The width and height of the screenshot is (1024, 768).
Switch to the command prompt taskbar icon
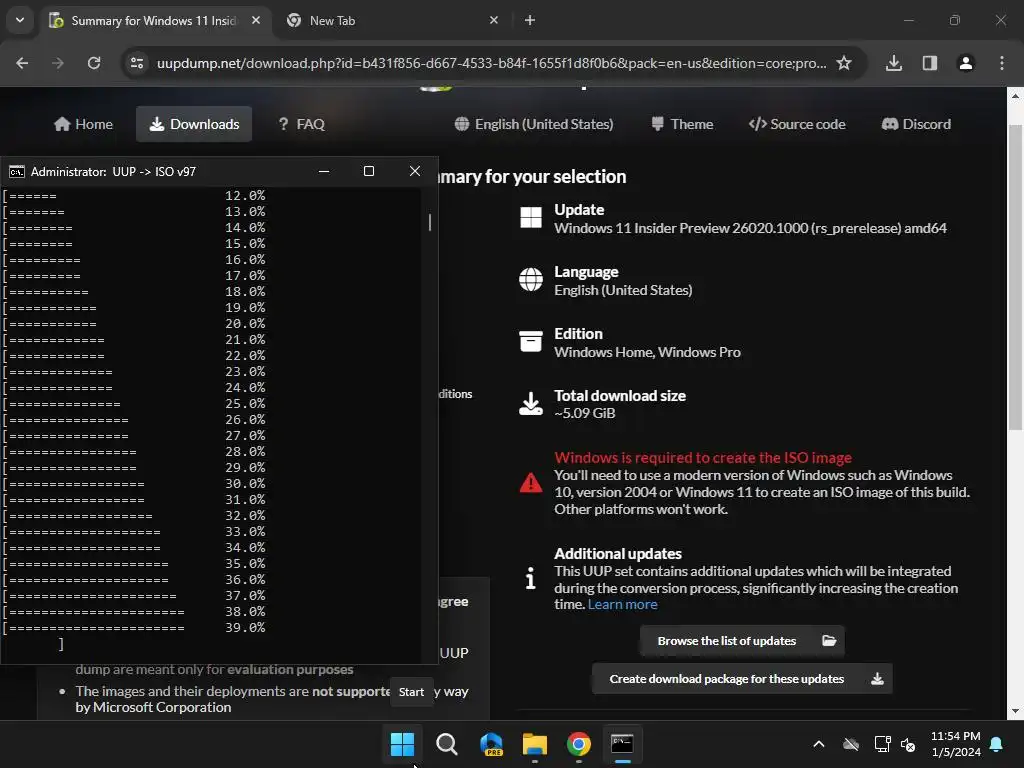point(622,744)
